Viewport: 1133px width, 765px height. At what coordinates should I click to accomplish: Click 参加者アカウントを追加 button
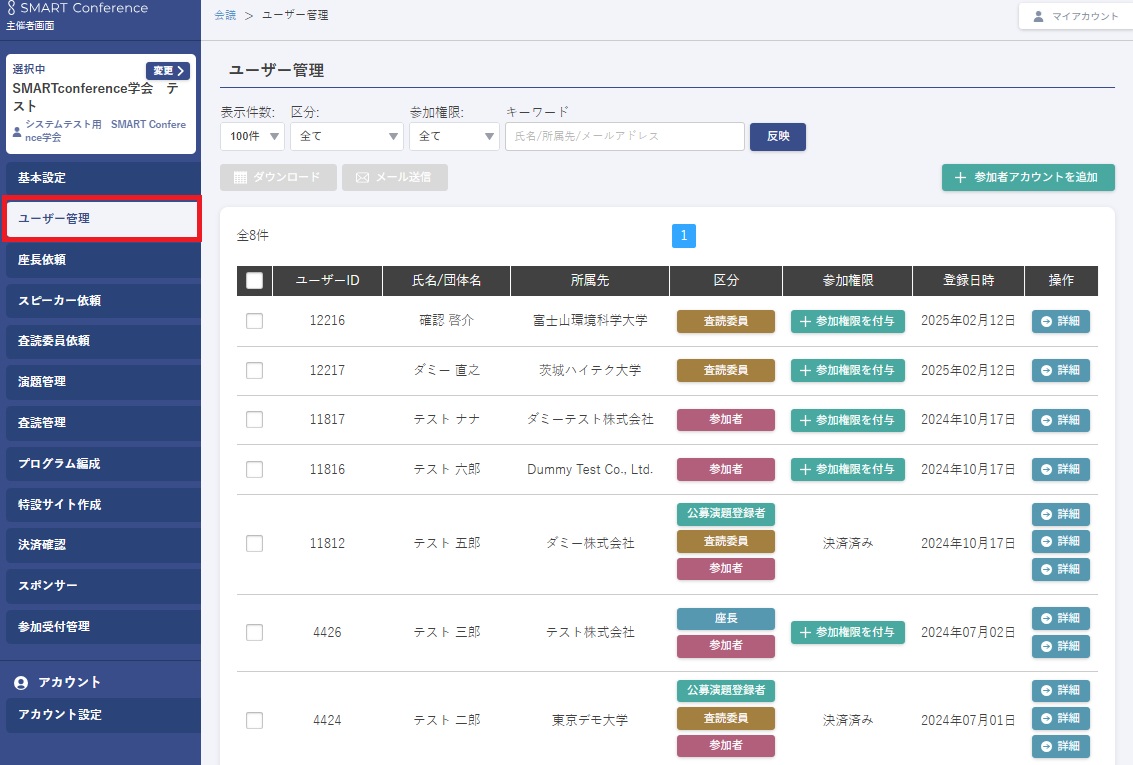(x=1028, y=177)
